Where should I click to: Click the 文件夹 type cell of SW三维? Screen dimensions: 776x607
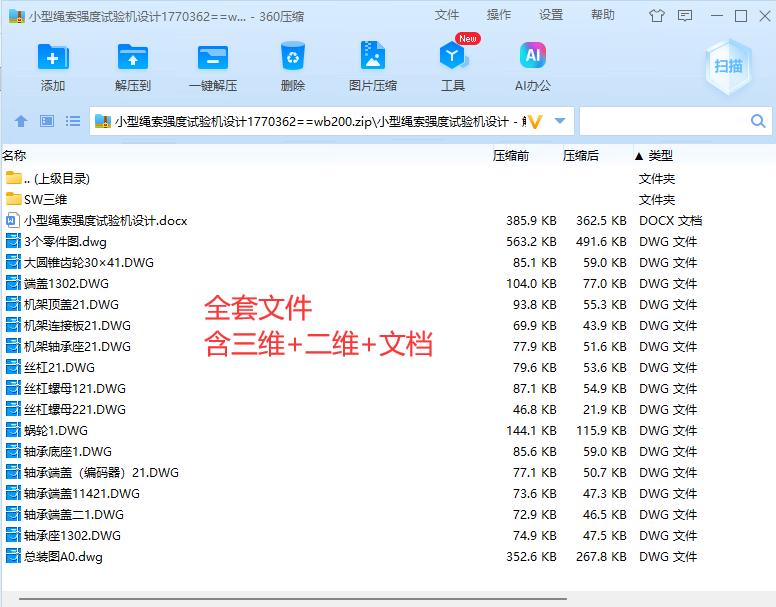click(x=657, y=199)
